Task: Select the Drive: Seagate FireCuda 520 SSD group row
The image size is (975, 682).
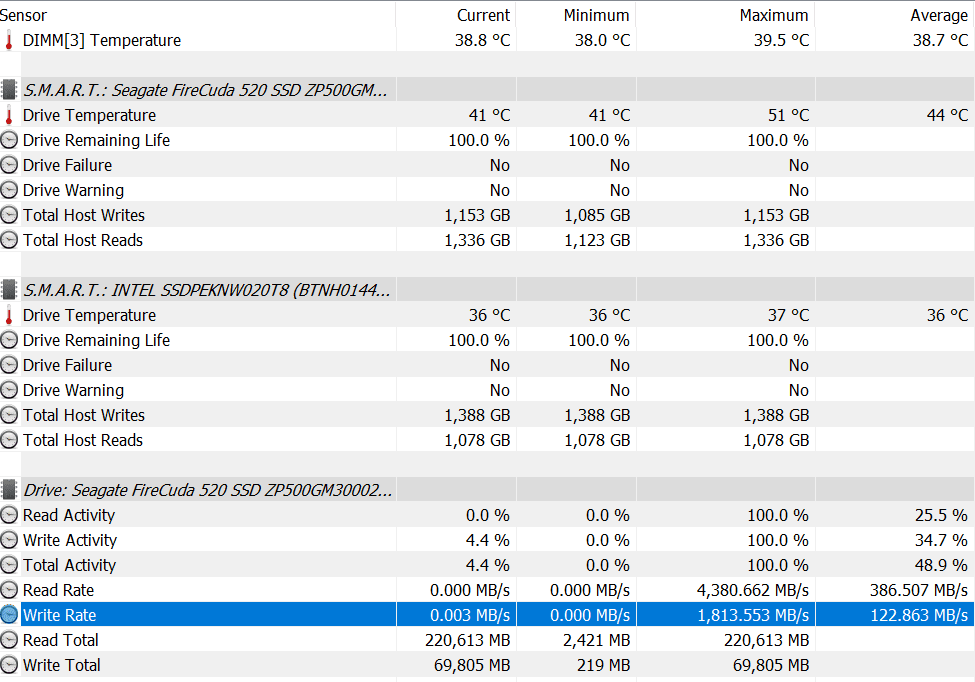Action: [x=208, y=490]
